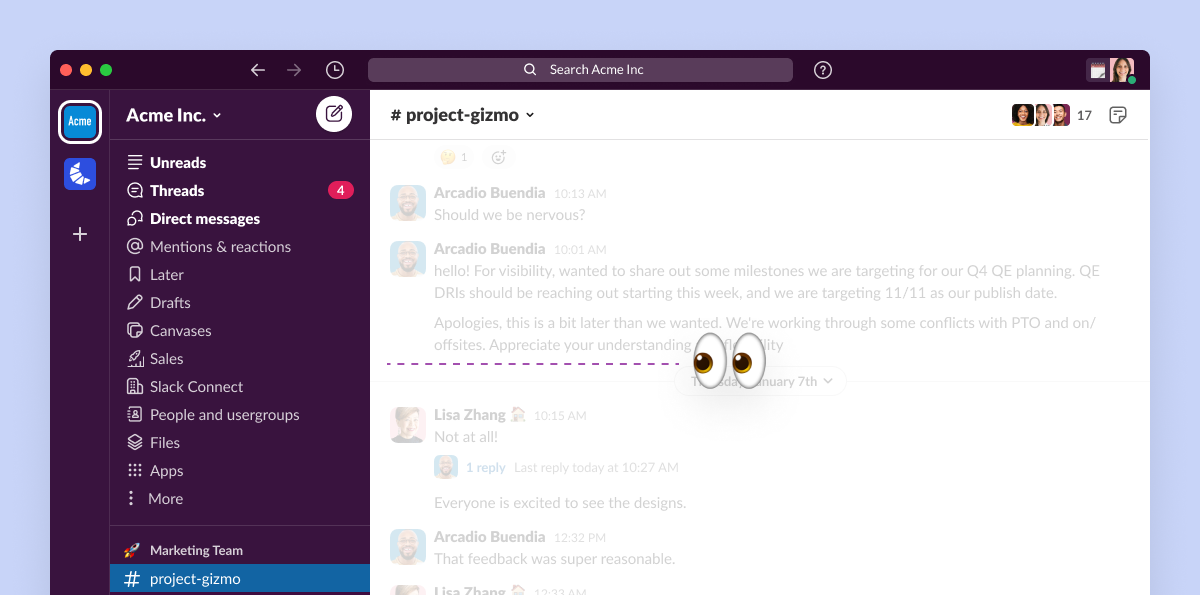This screenshot has height=595, width=1200.
Task: Add a workspace with the plus icon
Action: tap(79, 234)
